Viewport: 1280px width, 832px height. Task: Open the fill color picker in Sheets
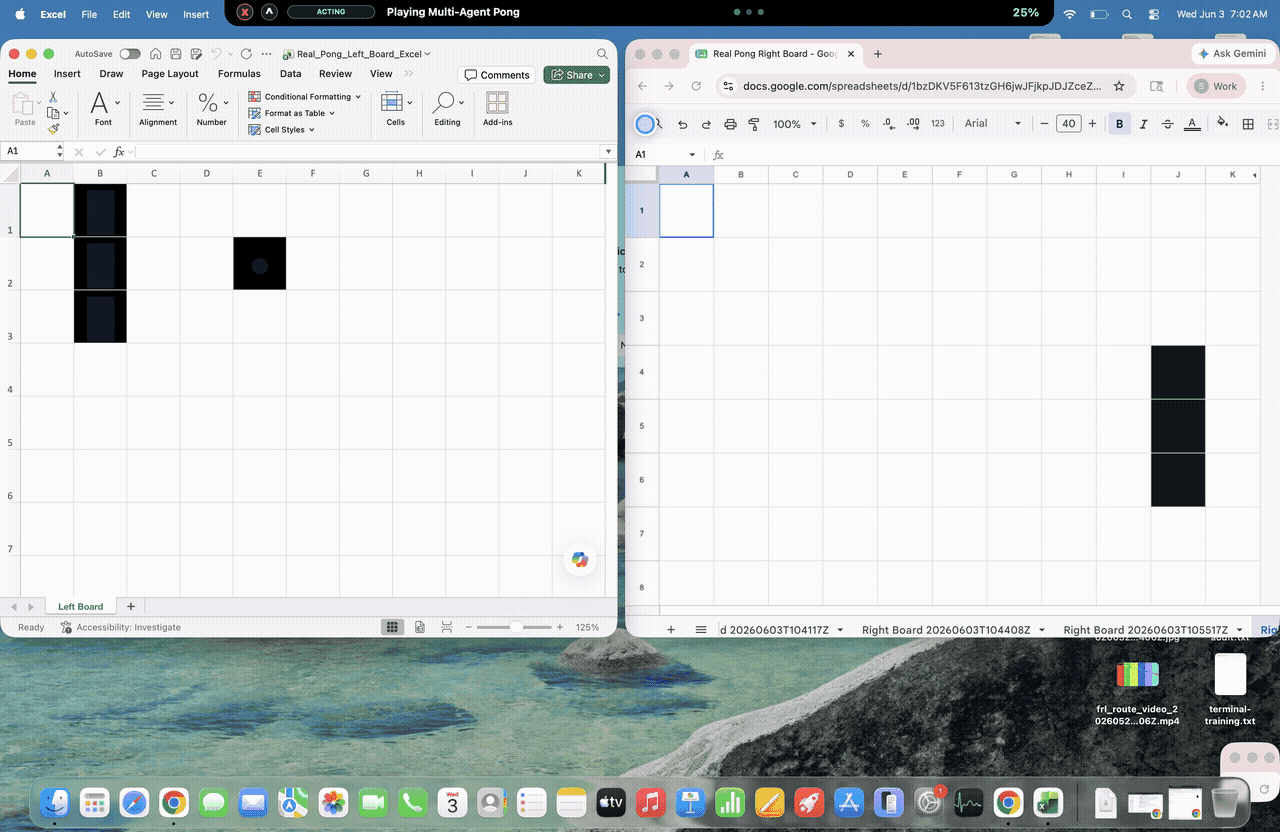click(x=1222, y=124)
